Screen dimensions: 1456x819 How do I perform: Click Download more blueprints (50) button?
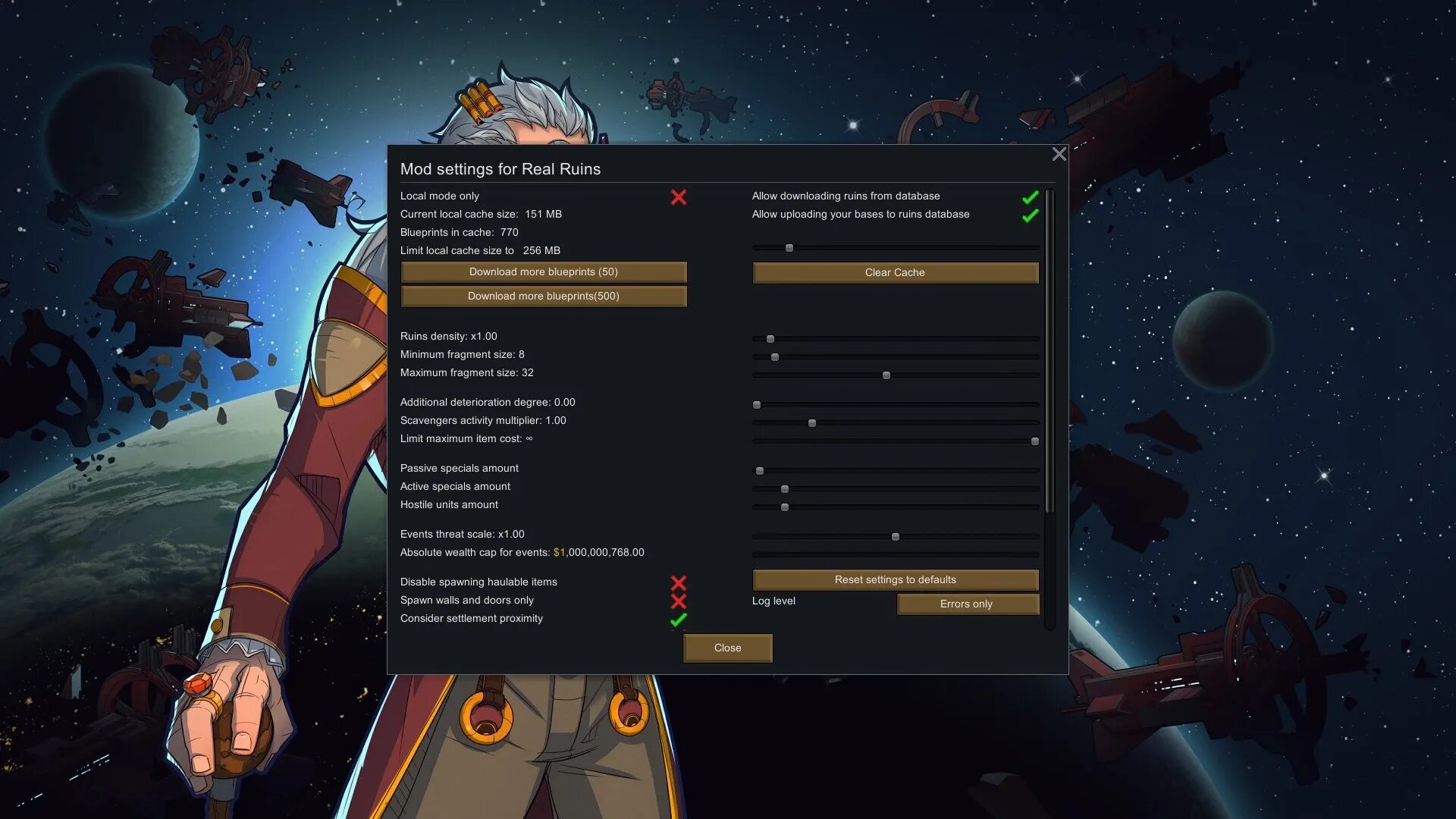point(544,272)
